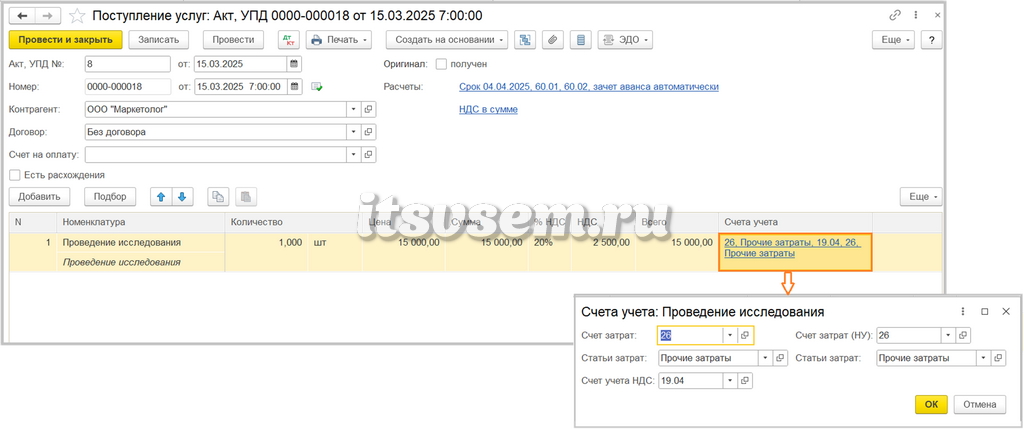The image size is (1024, 430).
Task: Click the % НДС cell 20%
Action: pyautogui.click(x=550, y=242)
